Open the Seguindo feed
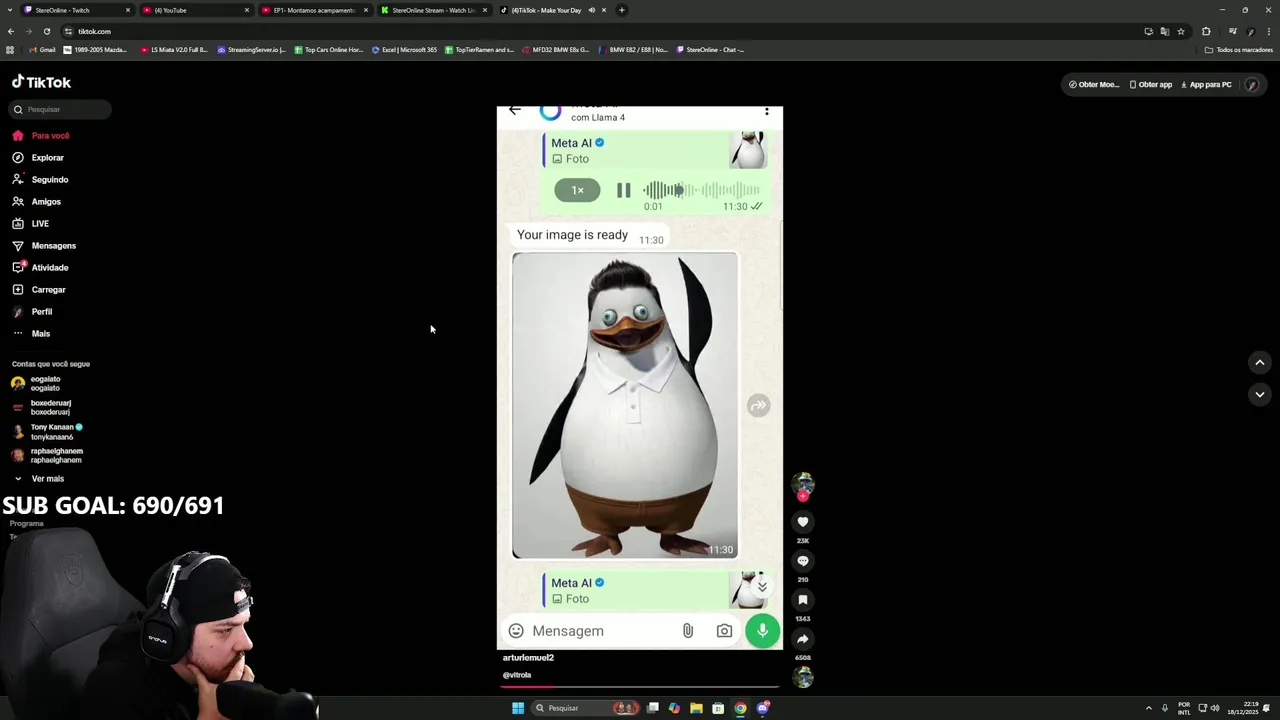The height and width of the screenshot is (720, 1280). click(40, 180)
